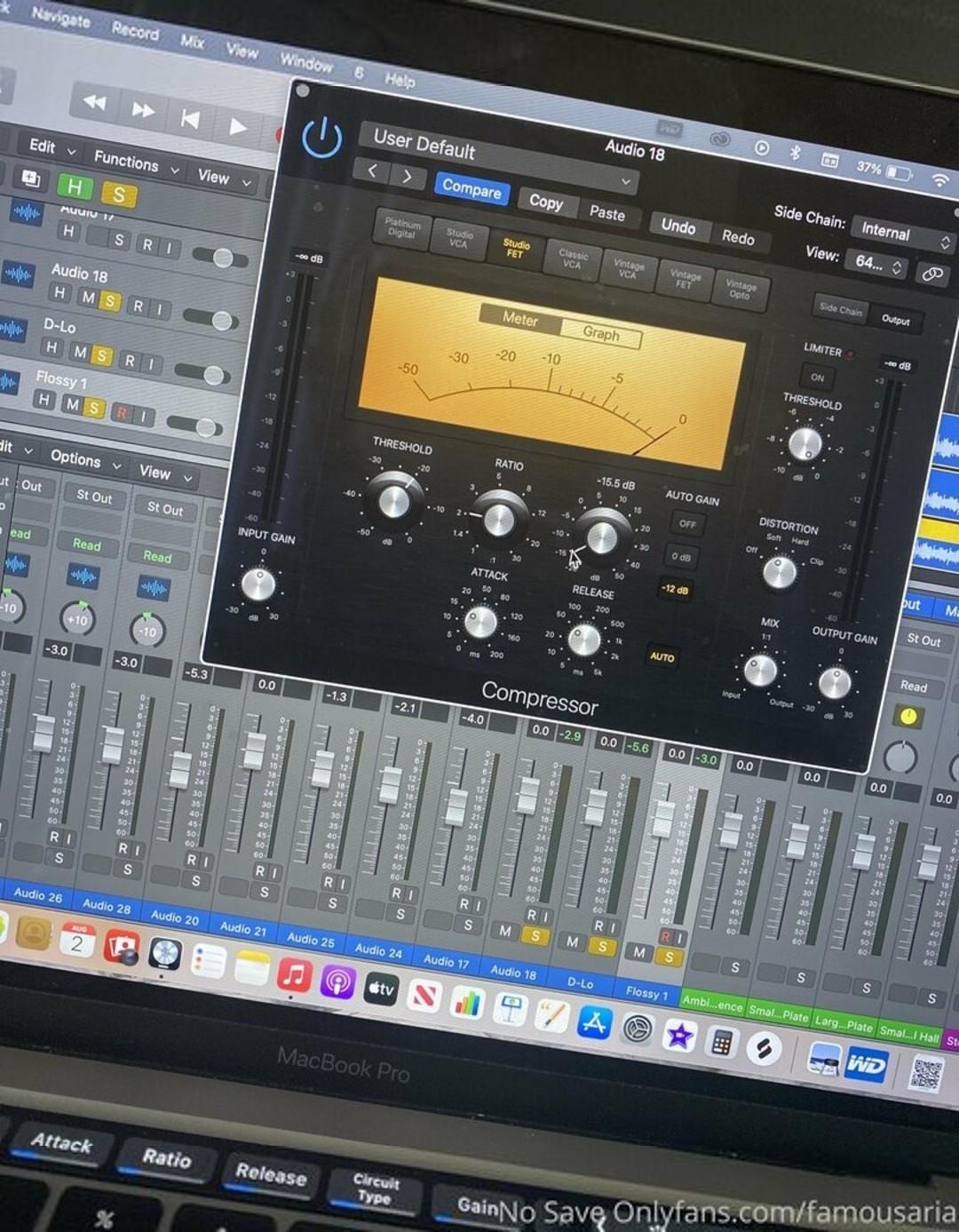Image resolution: width=959 pixels, height=1232 pixels.
Task: Click the Threshold knob of the compressor
Action: click(393, 501)
